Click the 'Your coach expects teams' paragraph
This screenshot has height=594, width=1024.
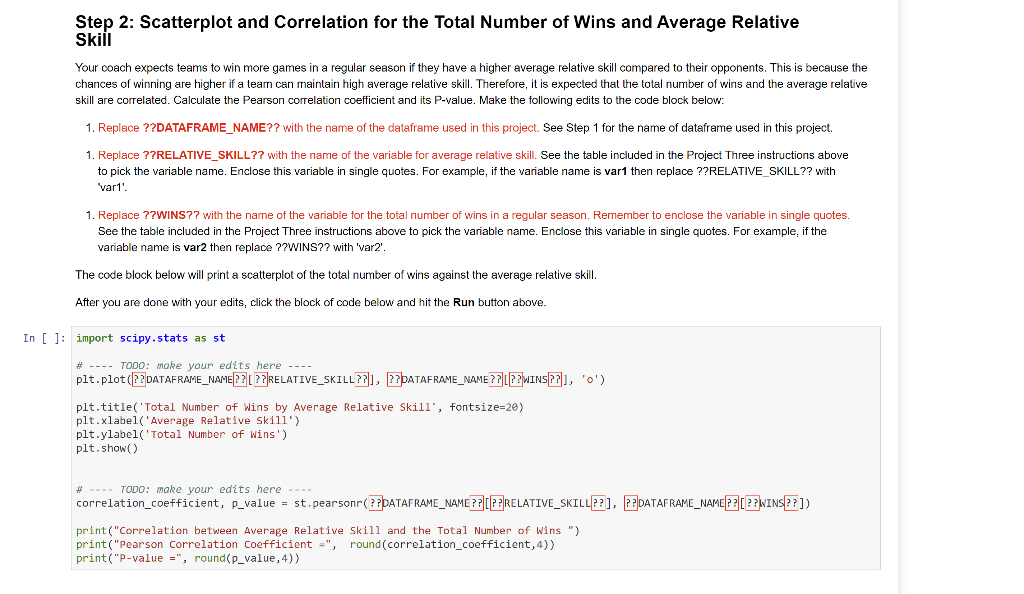472,84
